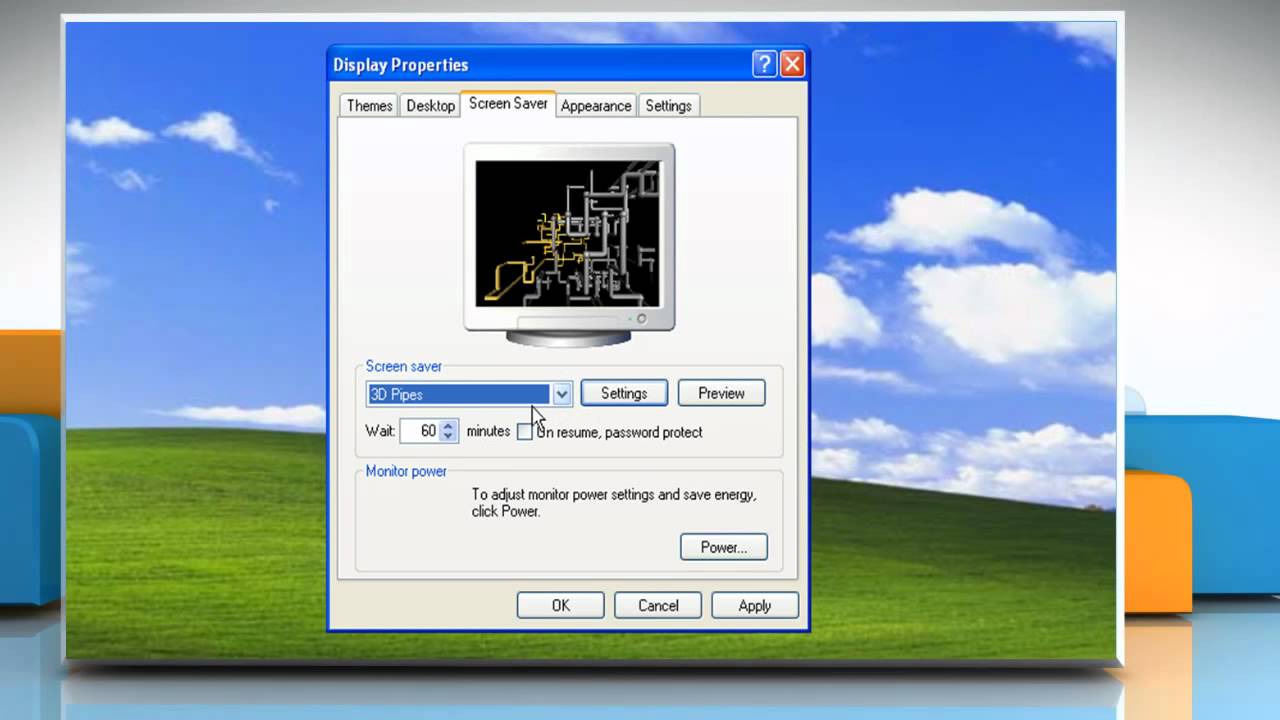Click the Help question mark title bar icon
The image size is (1280, 720).
point(764,65)
